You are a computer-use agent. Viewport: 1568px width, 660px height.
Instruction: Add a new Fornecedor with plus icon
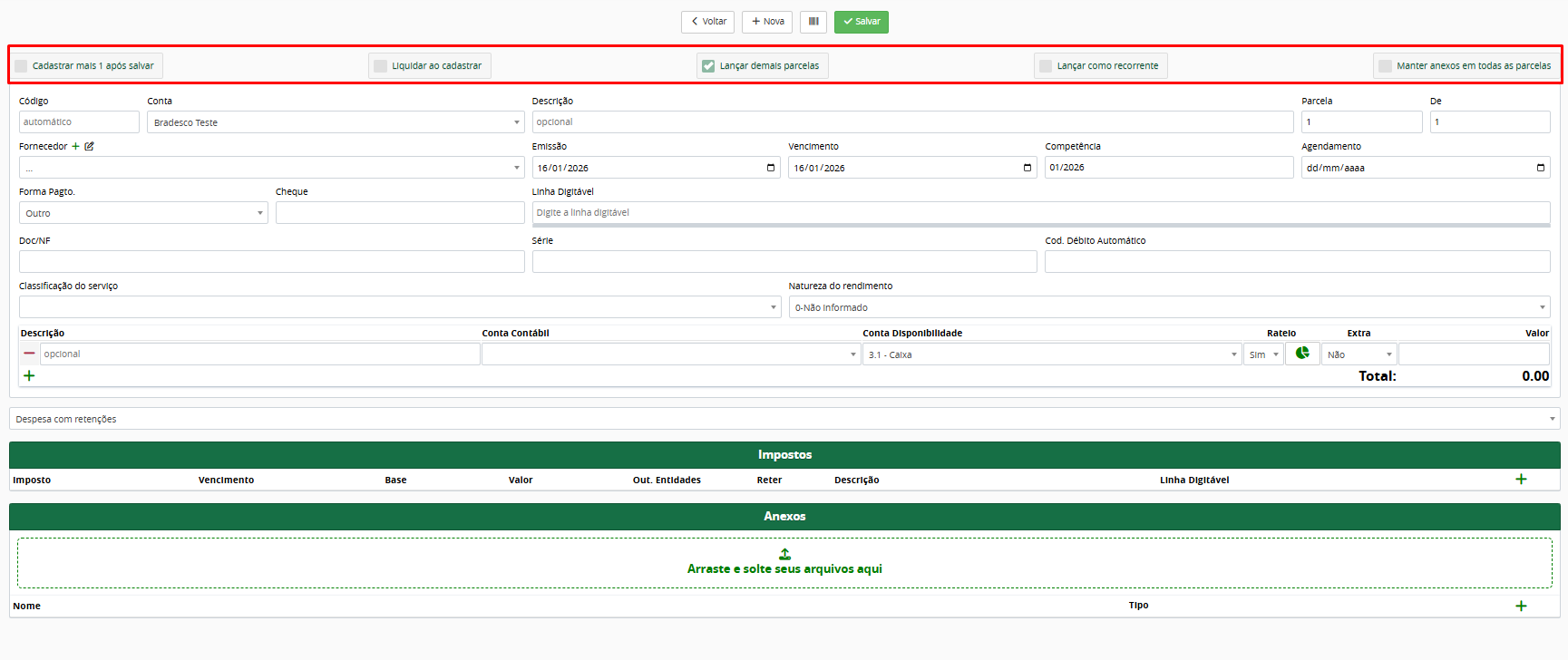(76, 146)
